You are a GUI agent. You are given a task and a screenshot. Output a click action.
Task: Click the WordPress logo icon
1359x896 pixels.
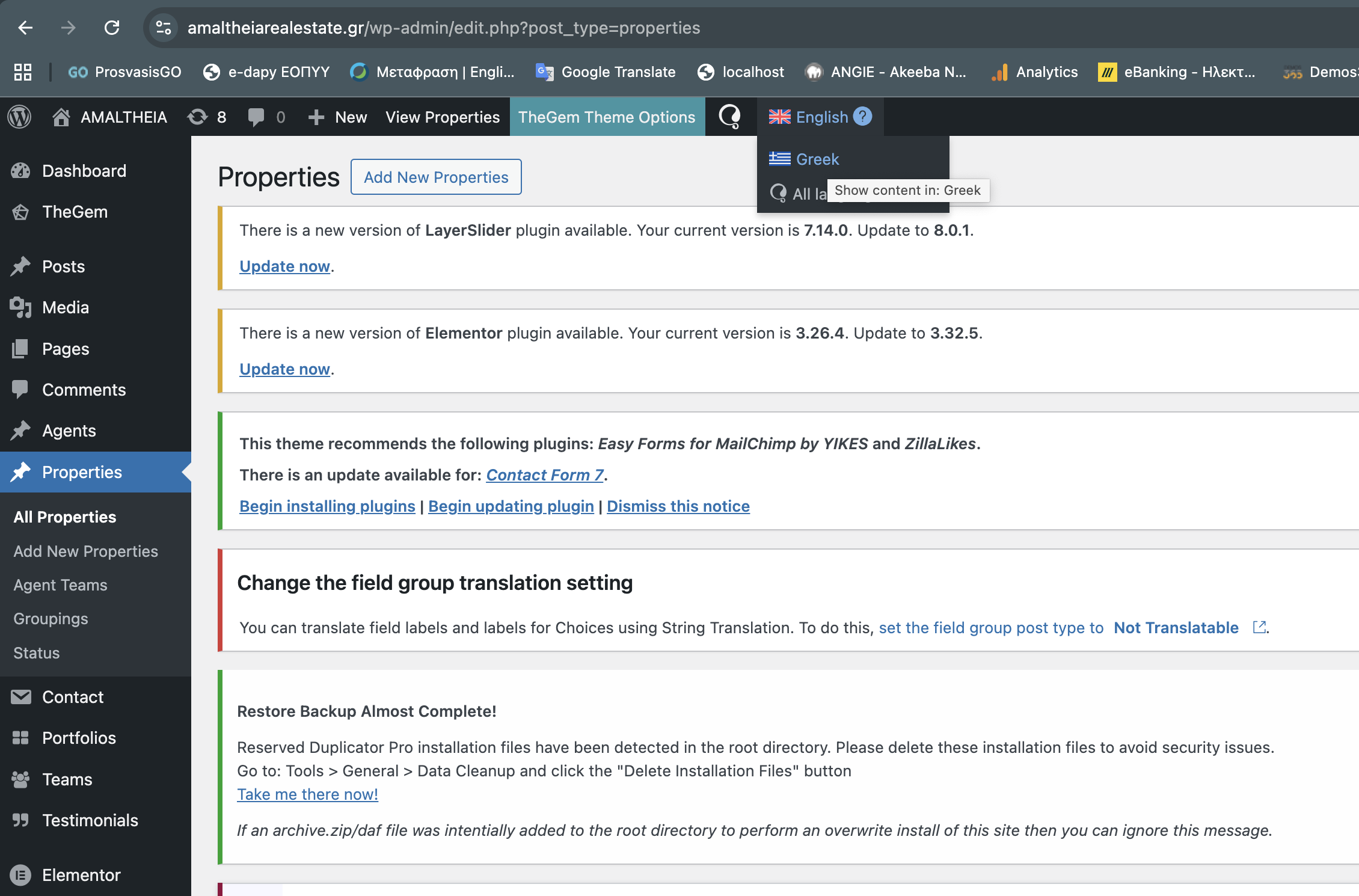(x=19, y=117)
